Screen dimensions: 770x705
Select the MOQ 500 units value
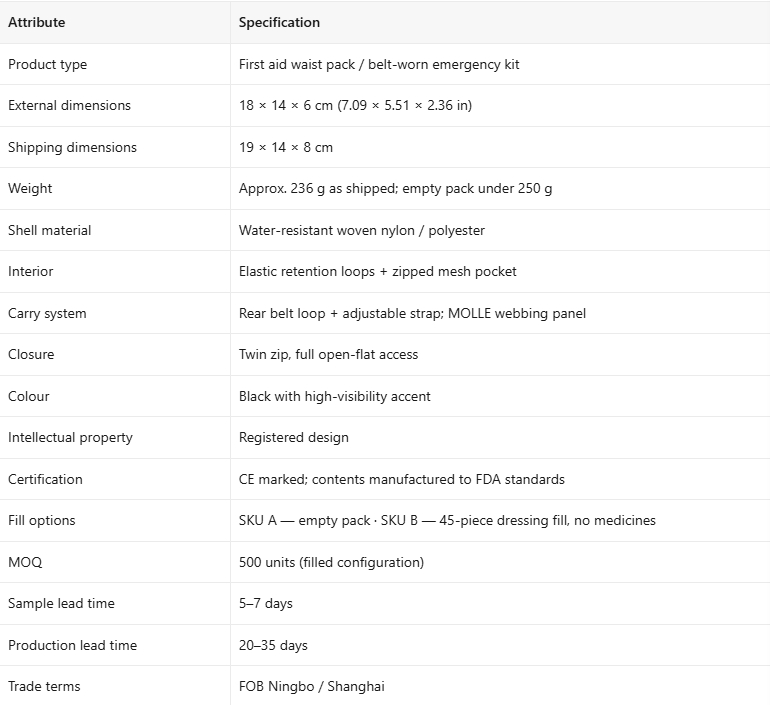click(x=331, y=562)
